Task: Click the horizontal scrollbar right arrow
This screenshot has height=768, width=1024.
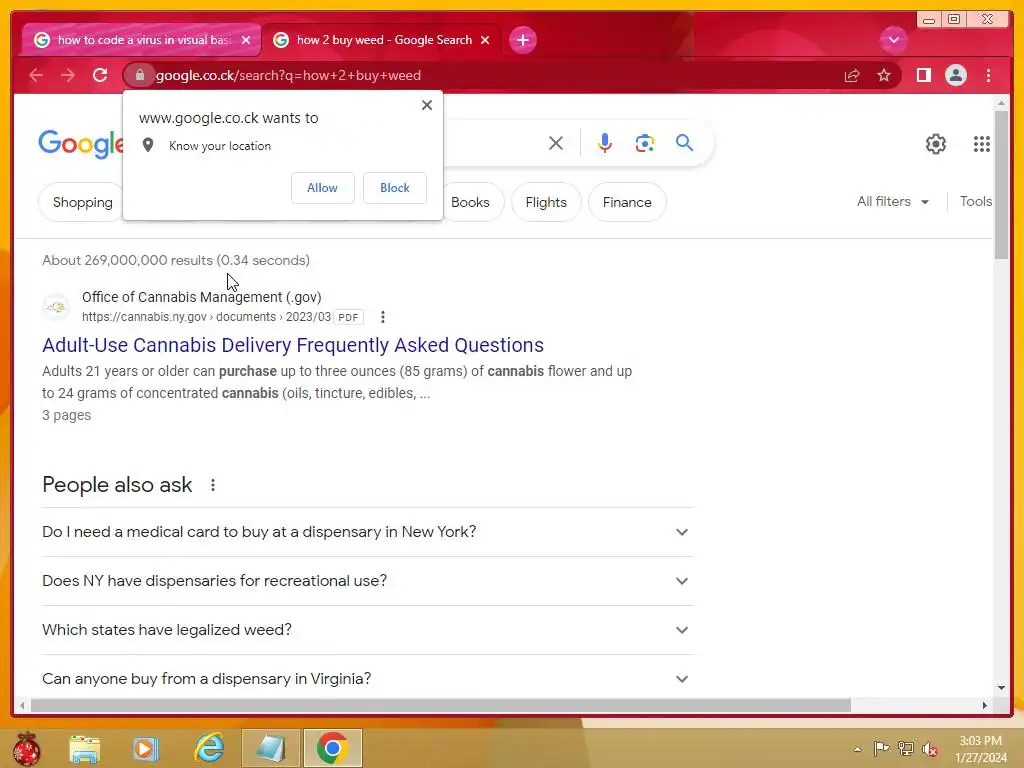Action: tap(985, 705)
